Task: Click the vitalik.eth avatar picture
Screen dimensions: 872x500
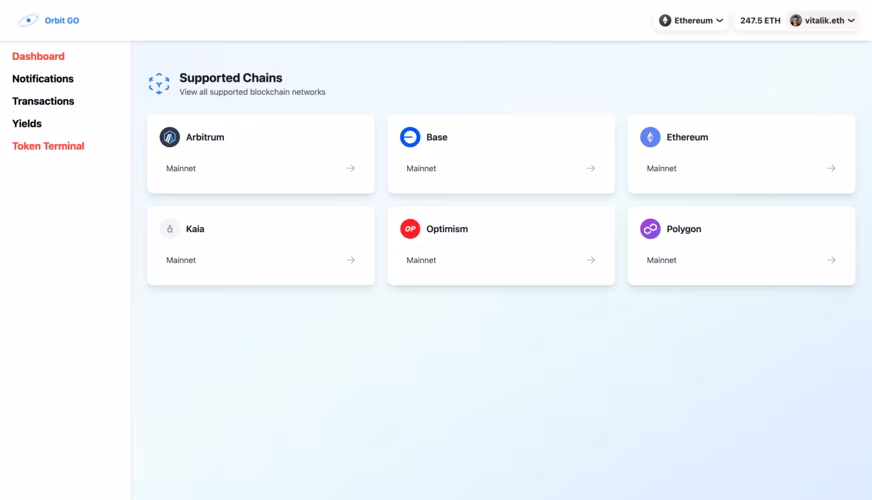Action: [796, 21]
